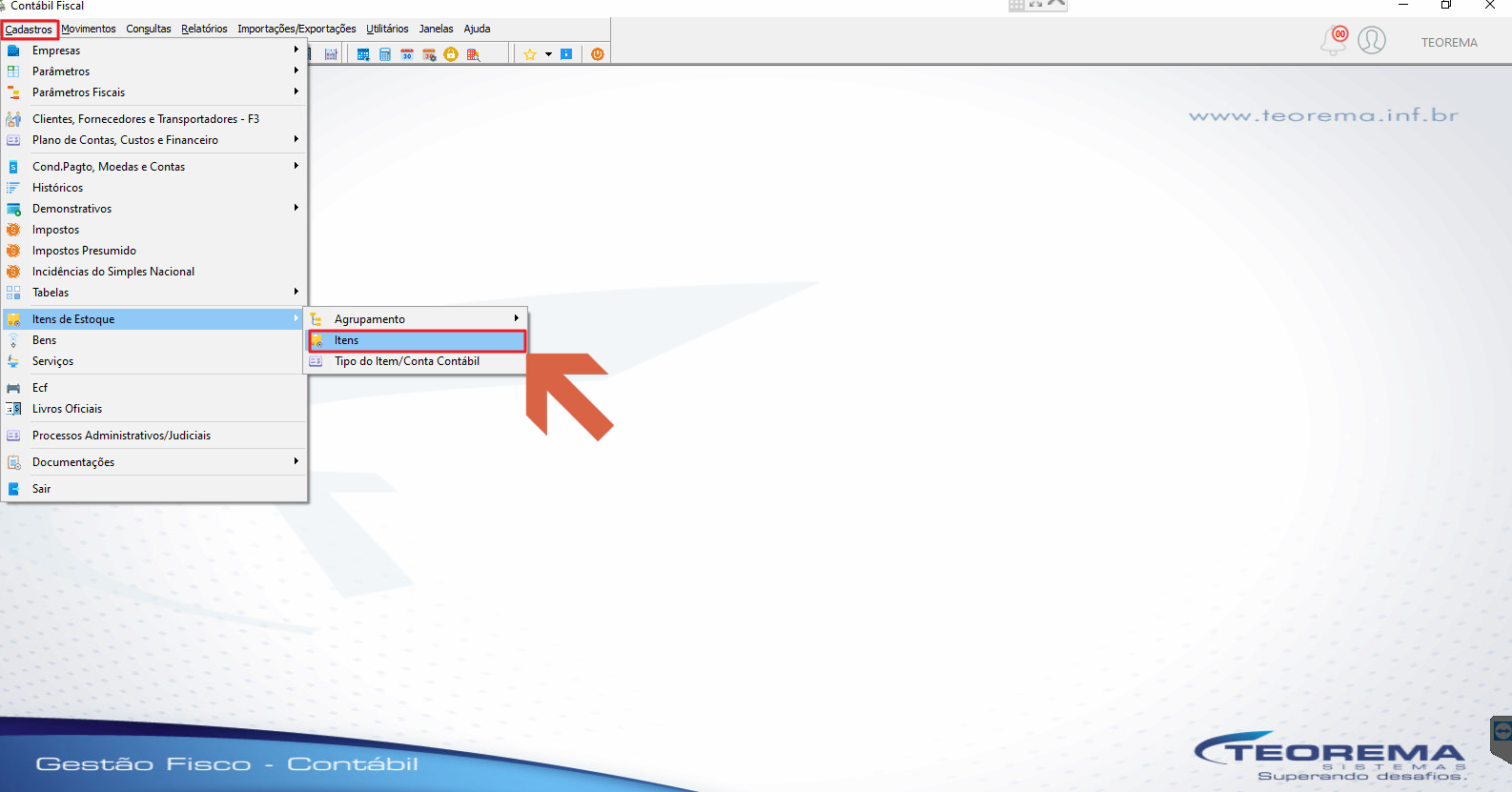Expand Plano de Contas, Custos e Financeiro
This screenshot has width=1512, height=792.
pos(153,140)
